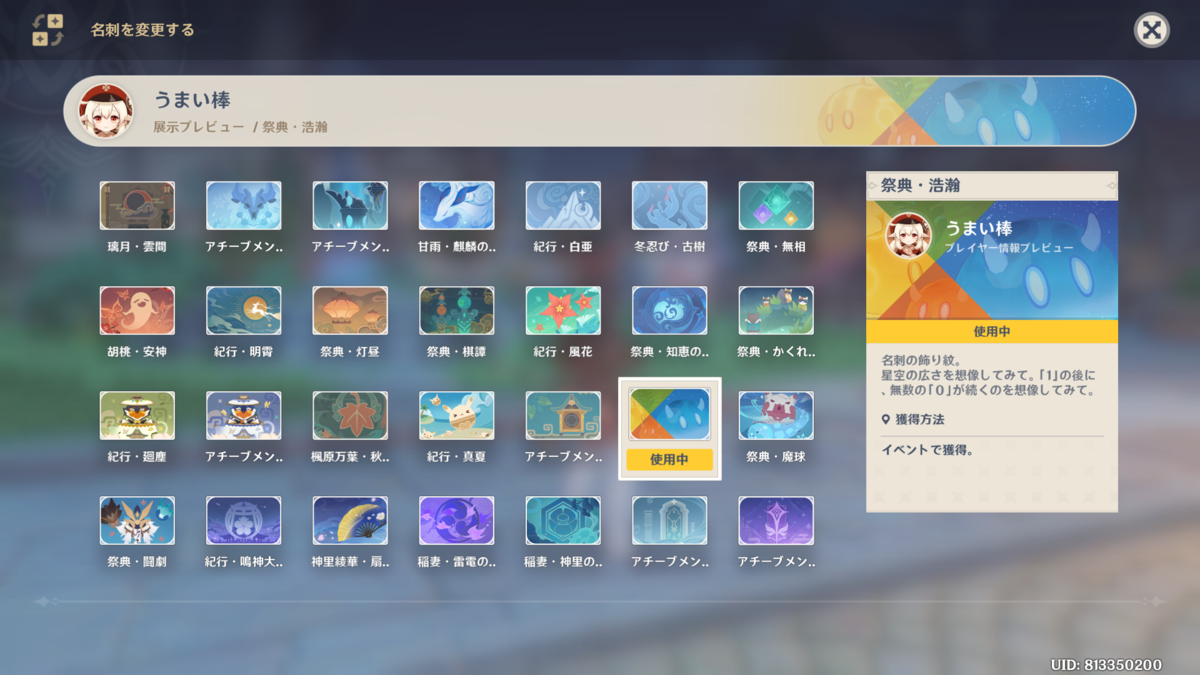Pick the achievement namecard with purple crystal flower
1200x675 pixels.
coord(776,521)
